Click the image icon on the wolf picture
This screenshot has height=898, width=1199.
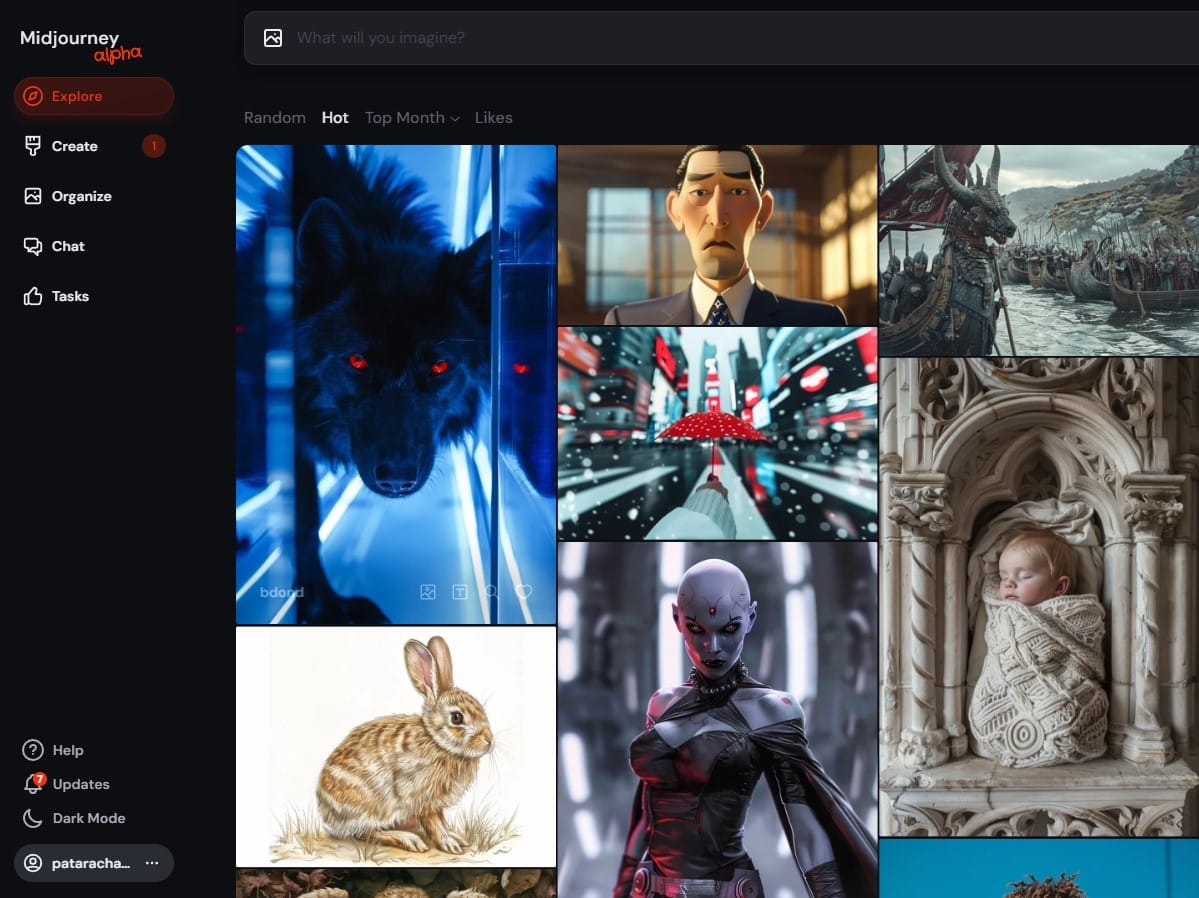(x=428, y=592)
